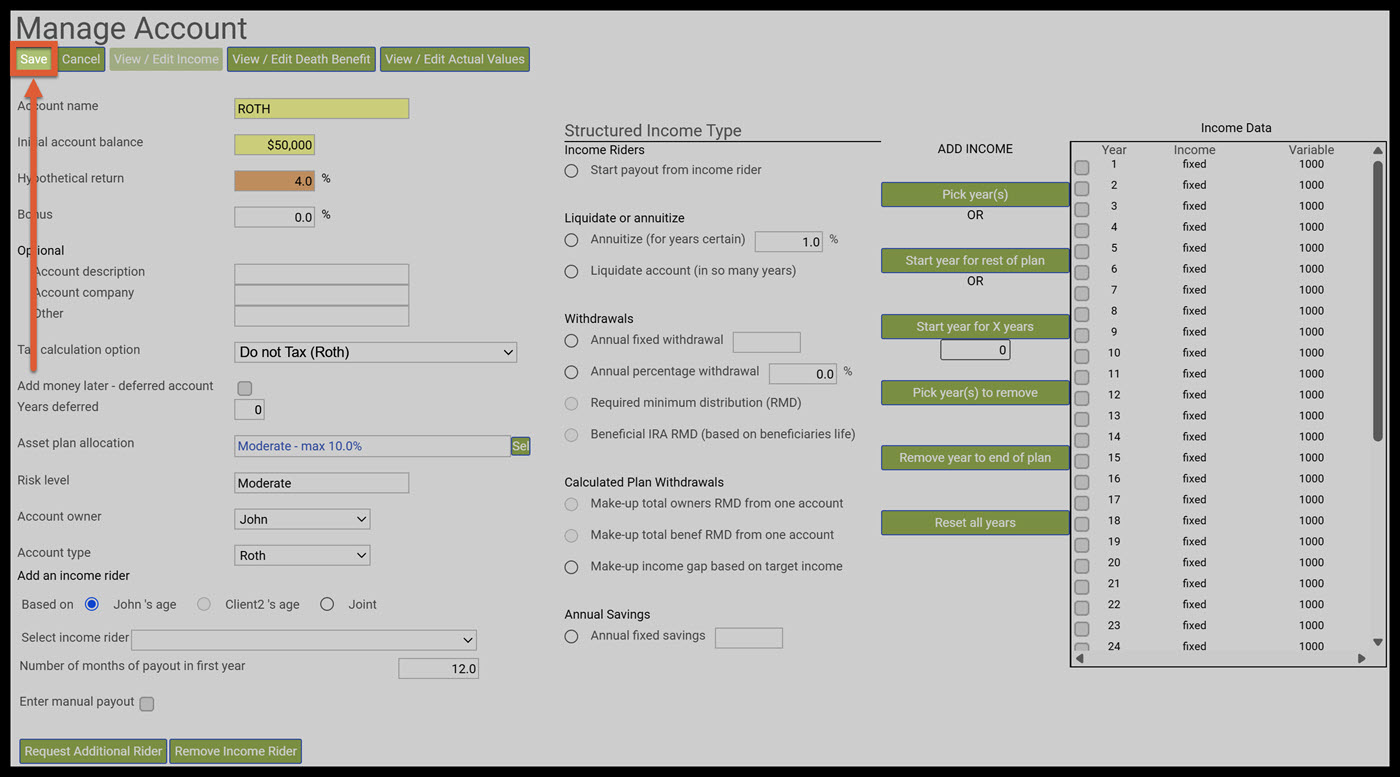Open View / Edit Death Benefit
This screenshot has height=777, width=1400.
[x=301, y=59]
